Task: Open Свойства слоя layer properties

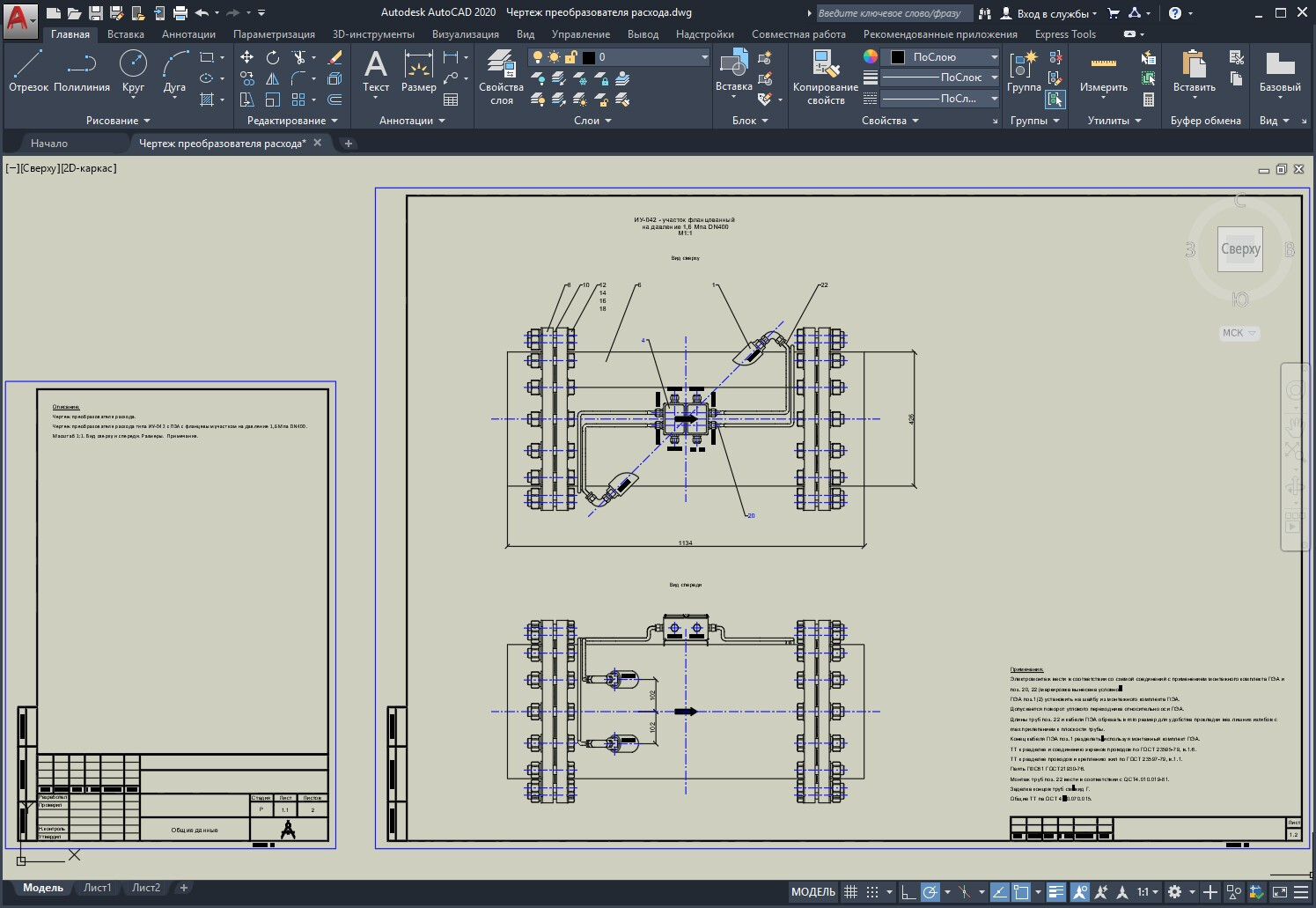Action: click(501, 78)
